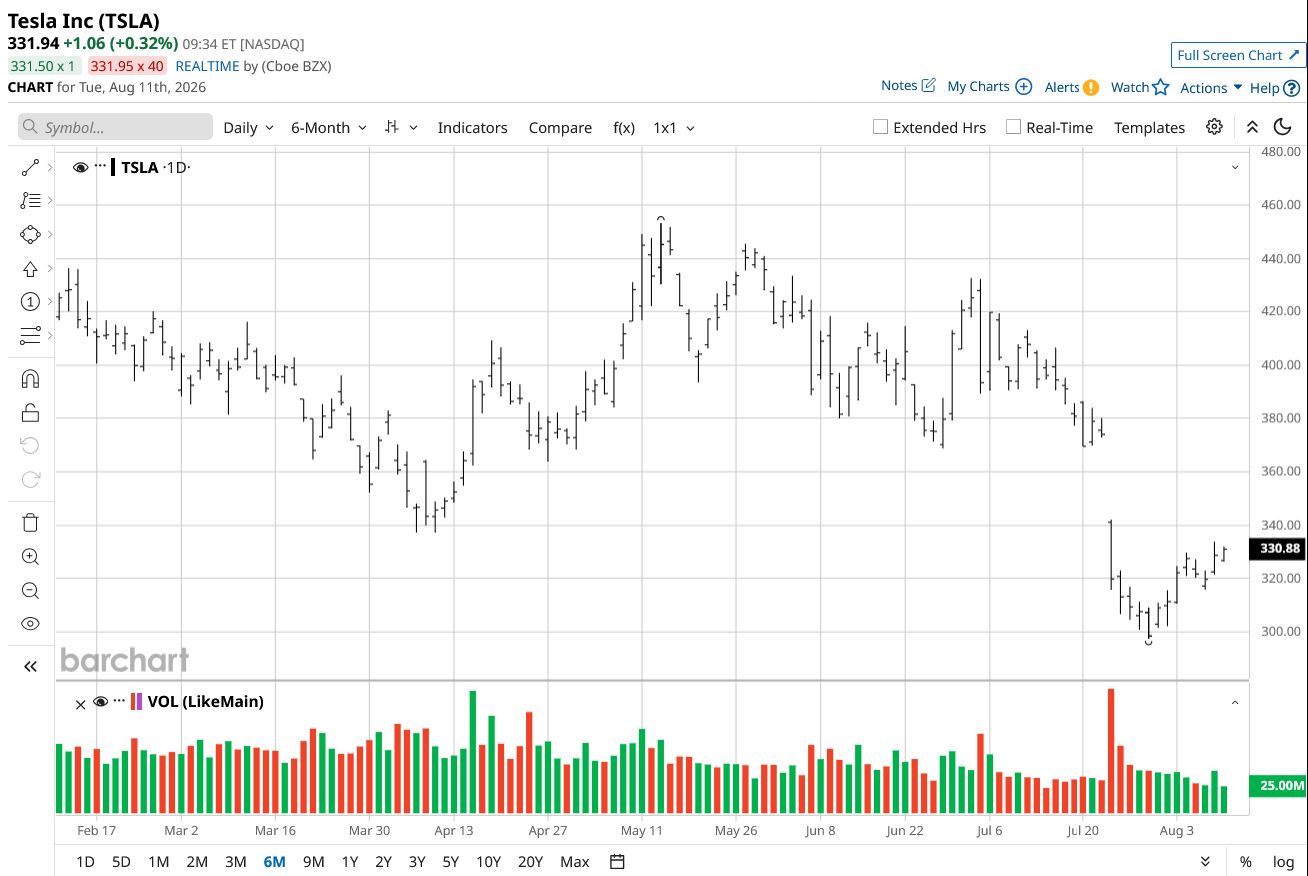The height and width of the screenshot is (876, 1308).
Task: Collapse the left drawing toolbar
Action: pyautogui.click(x=30, y=667)
